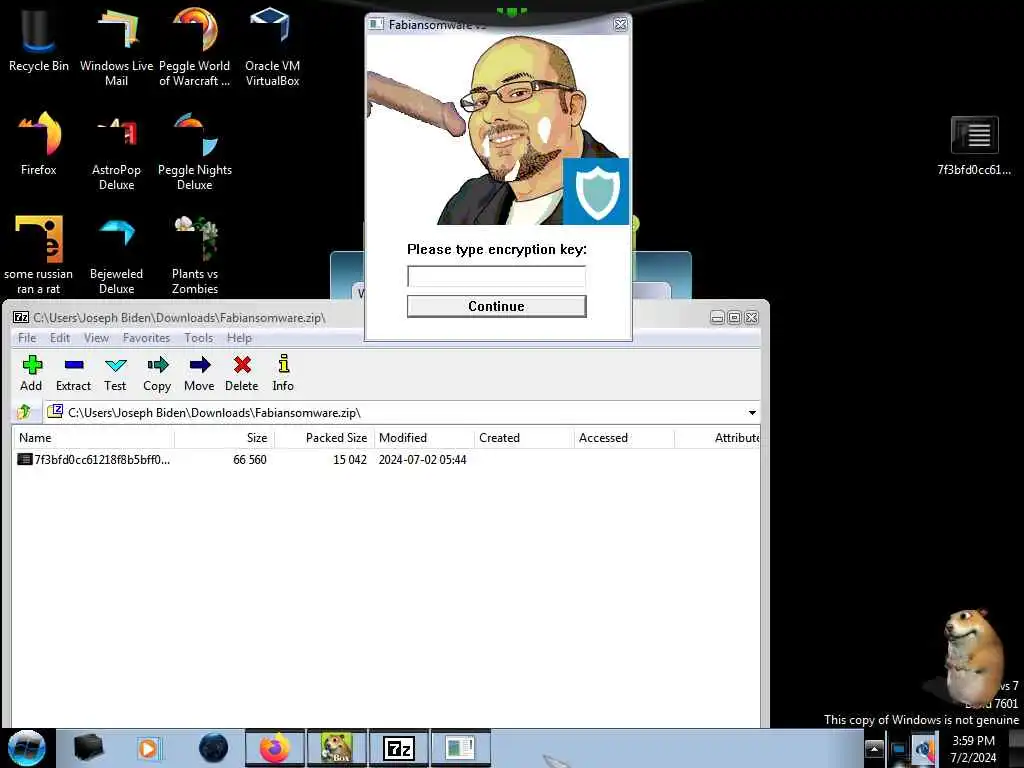Viewport: 1024px width, 768px height.
Task: Select the 7f3bfd0cc61218f8b5bff0 file row
Action: (385, 460)
